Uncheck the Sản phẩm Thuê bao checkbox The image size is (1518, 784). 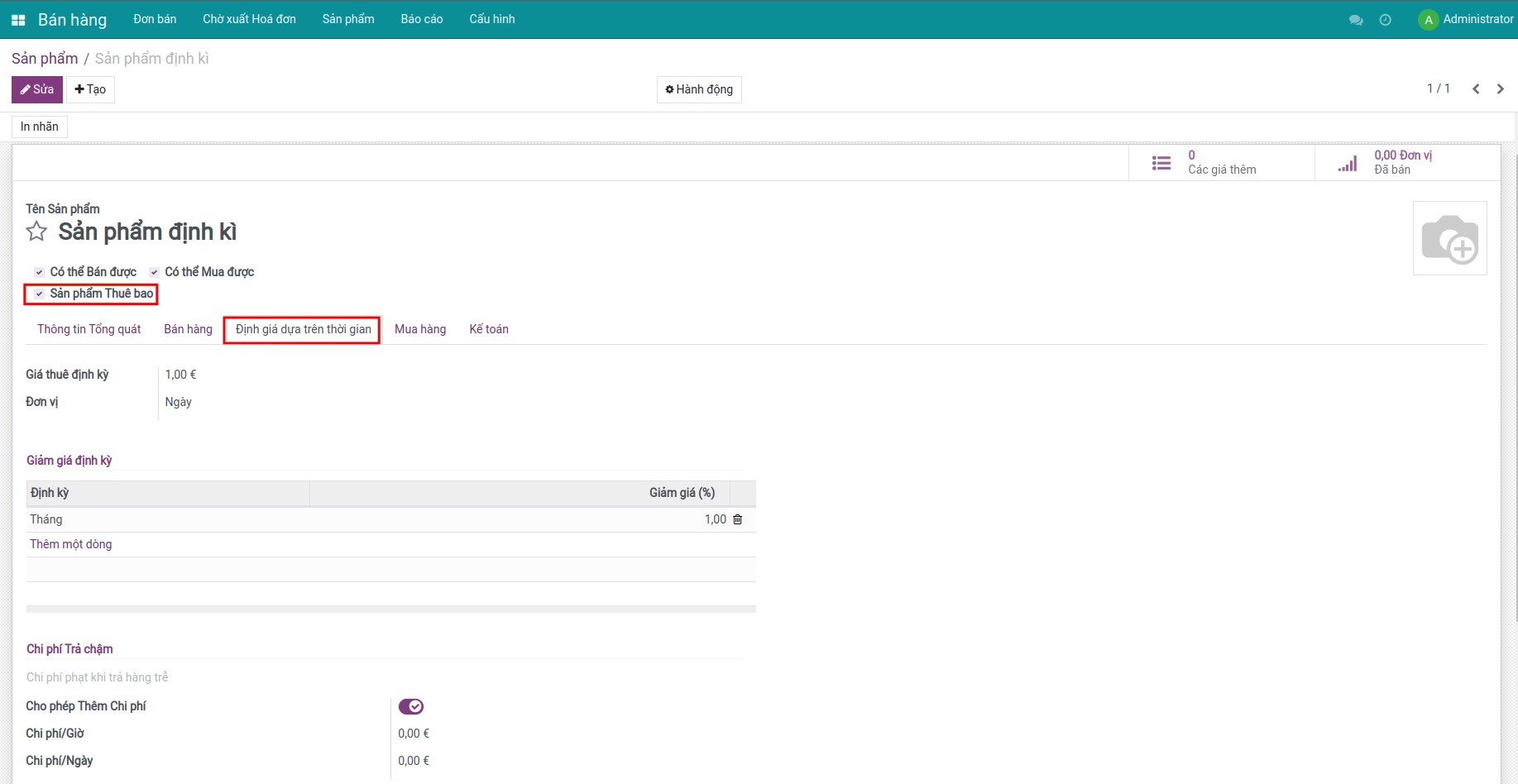(x=39, y=294)
